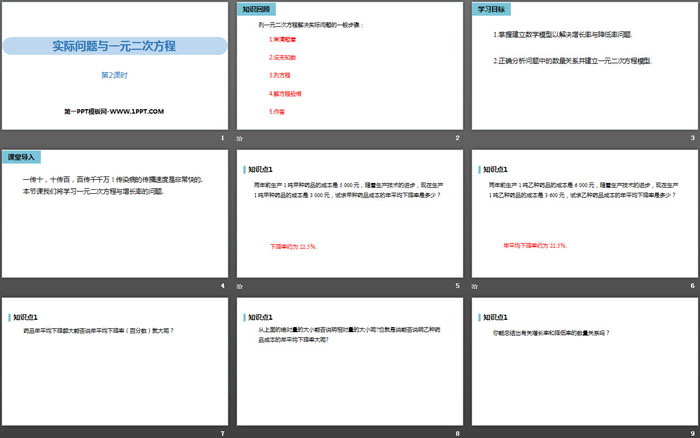Click the animation star icon under slide 5
The height and width of the screenshot is (438, 700).
[237, 286]
